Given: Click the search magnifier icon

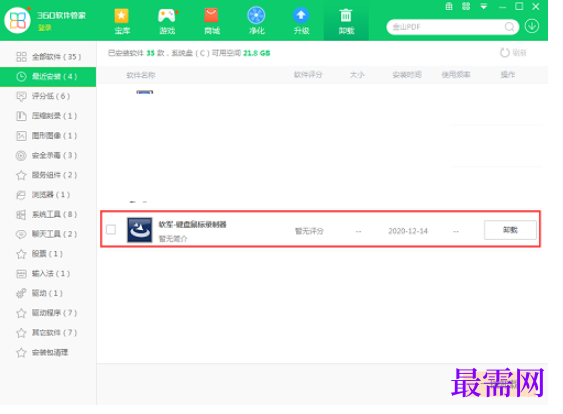Looking at the screenshot, I should 509,27.
